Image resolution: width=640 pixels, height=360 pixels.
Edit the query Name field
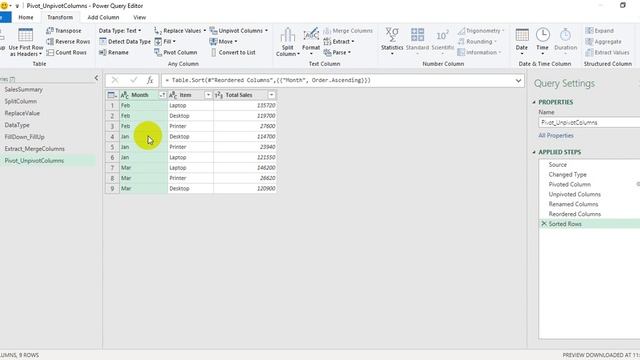click(x=589, y=122)
